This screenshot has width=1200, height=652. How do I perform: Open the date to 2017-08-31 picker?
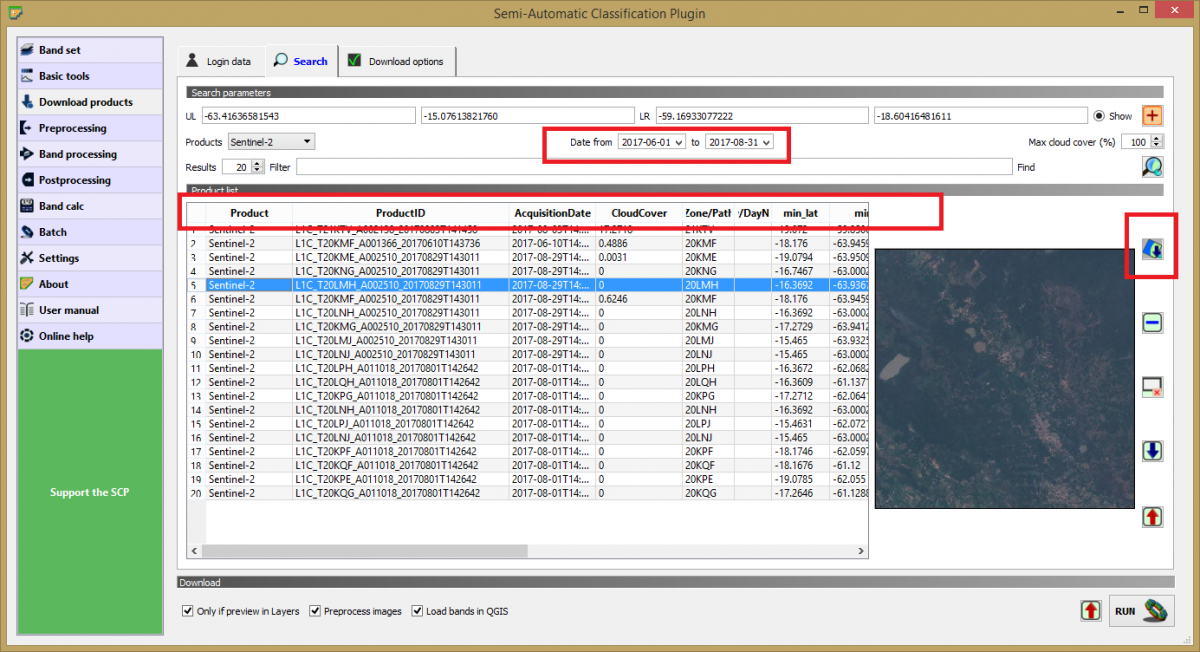[x=739, y=142]
